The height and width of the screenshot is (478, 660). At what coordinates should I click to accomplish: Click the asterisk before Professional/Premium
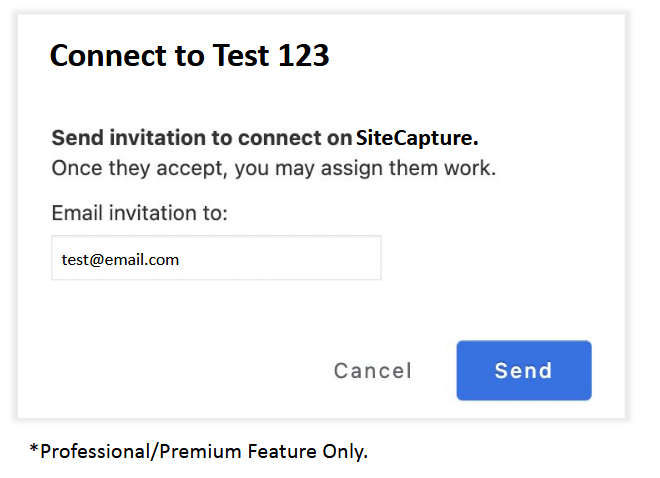pyautogui.click(x=34, y=450)
